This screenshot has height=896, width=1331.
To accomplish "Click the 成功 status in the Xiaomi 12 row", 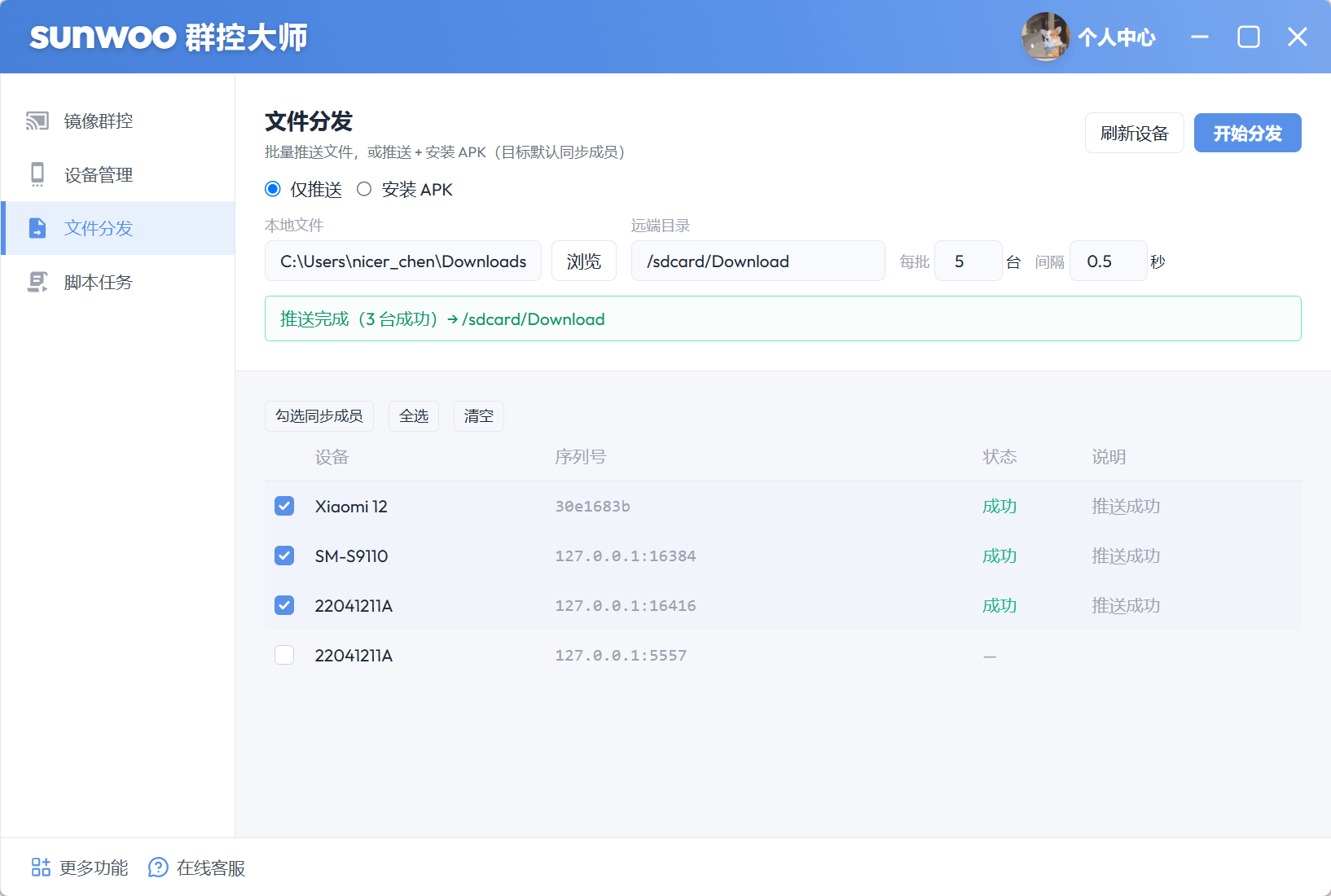I will [x=999, y=506].
